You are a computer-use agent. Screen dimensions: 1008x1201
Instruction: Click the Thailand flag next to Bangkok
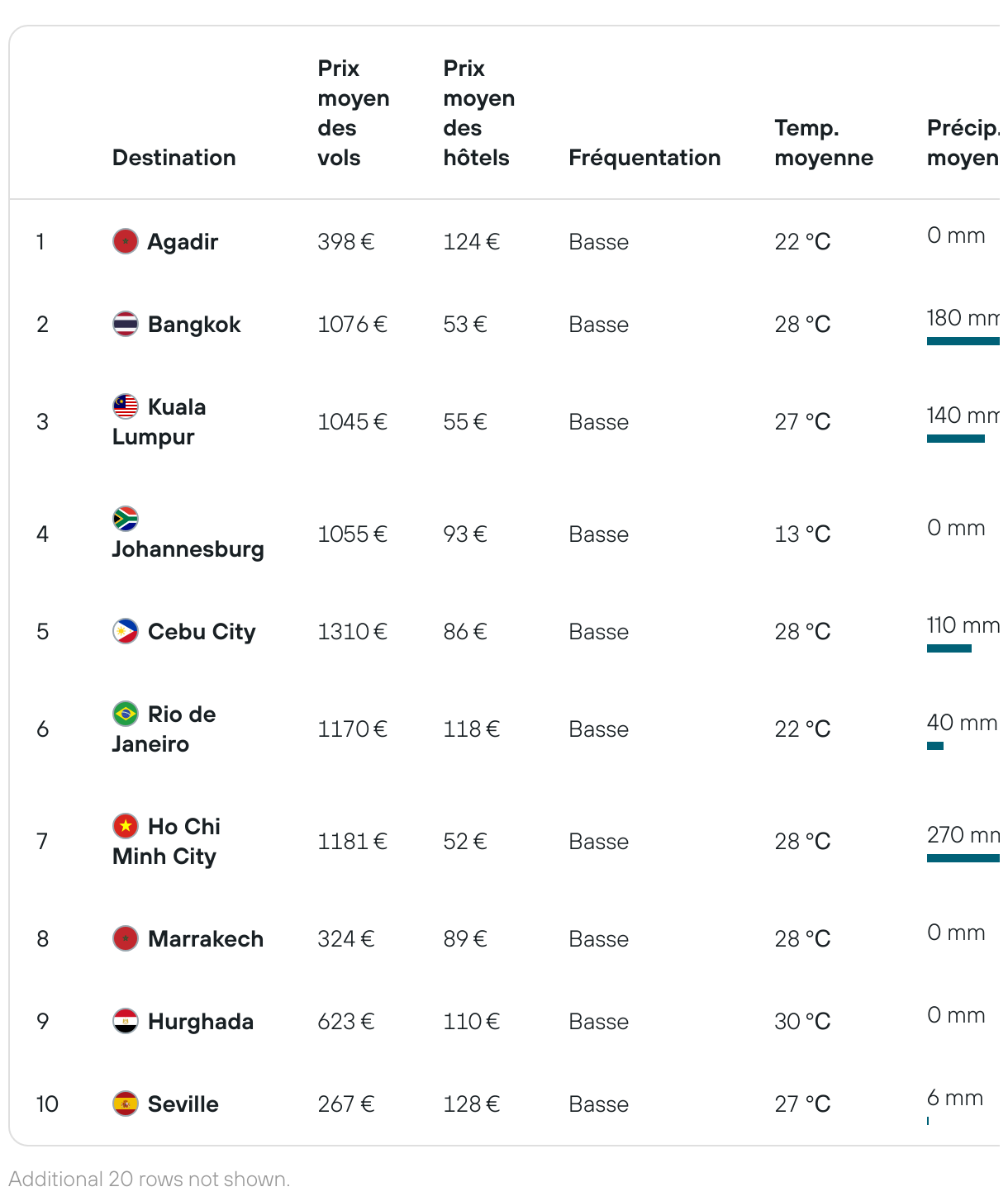pyautogui.click(x=126, y=324)
